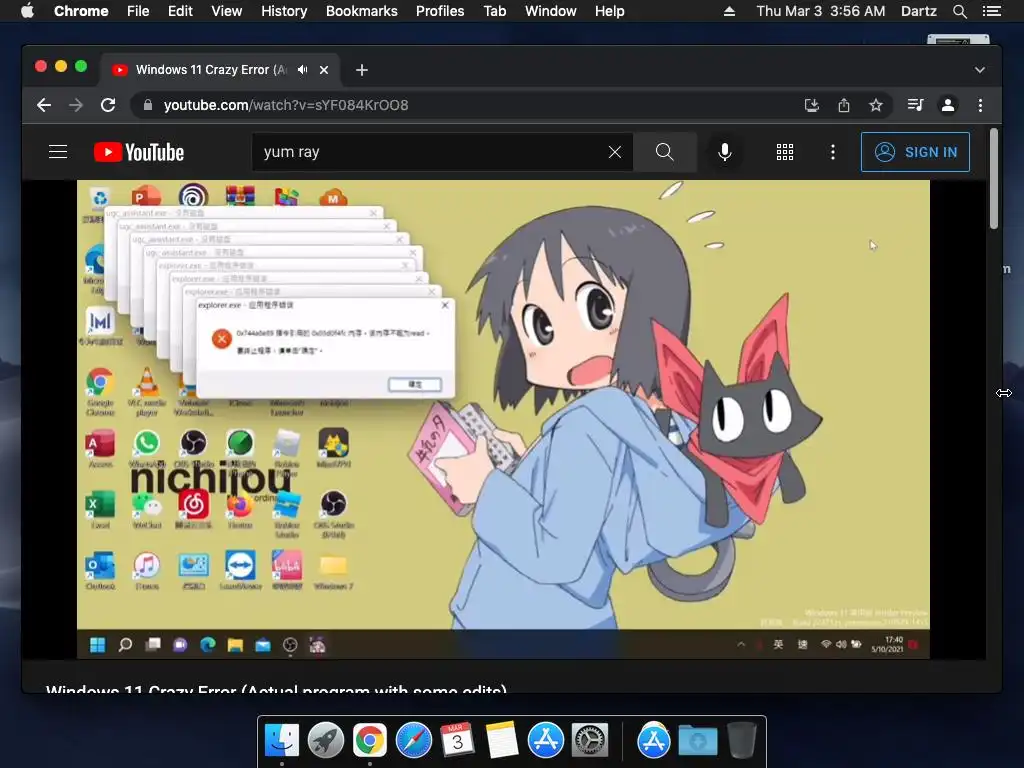This screenshot has width=1024, height=768.
Task: Click the share page icon
Action: click(x=844, y=105)
